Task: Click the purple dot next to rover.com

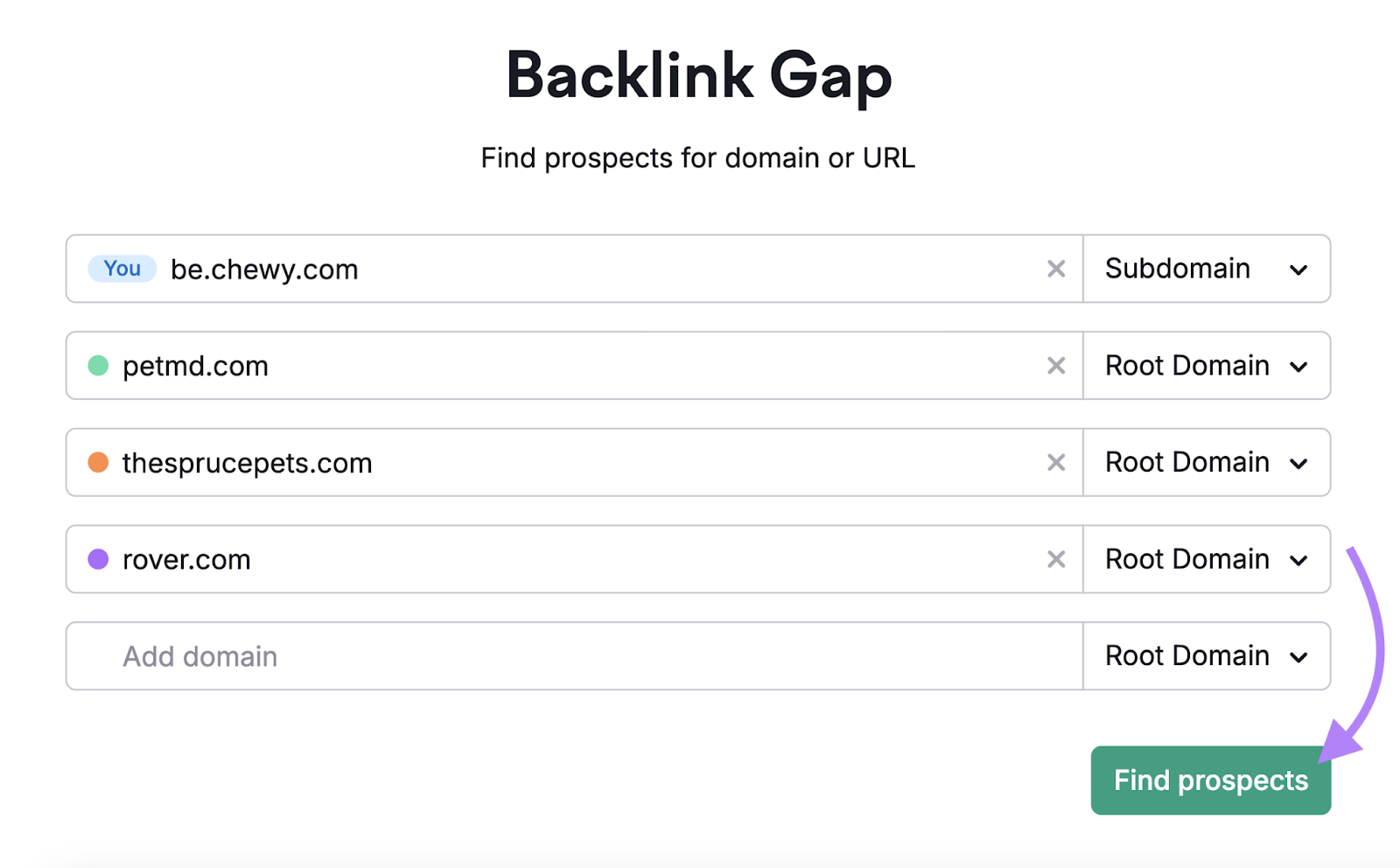Action: [x=100, y=559]
